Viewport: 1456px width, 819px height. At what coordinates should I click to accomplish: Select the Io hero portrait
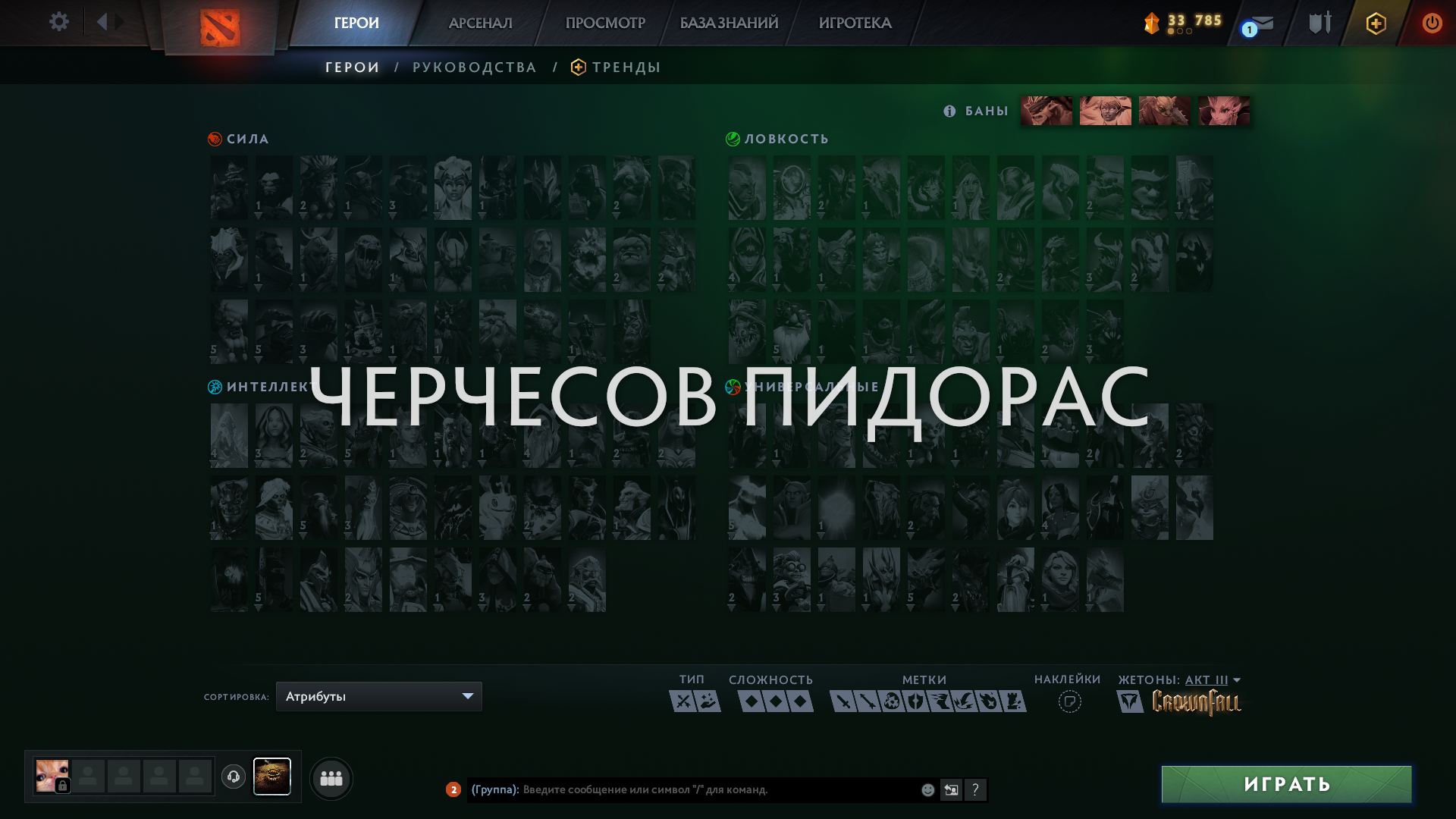tap(836, 508)
